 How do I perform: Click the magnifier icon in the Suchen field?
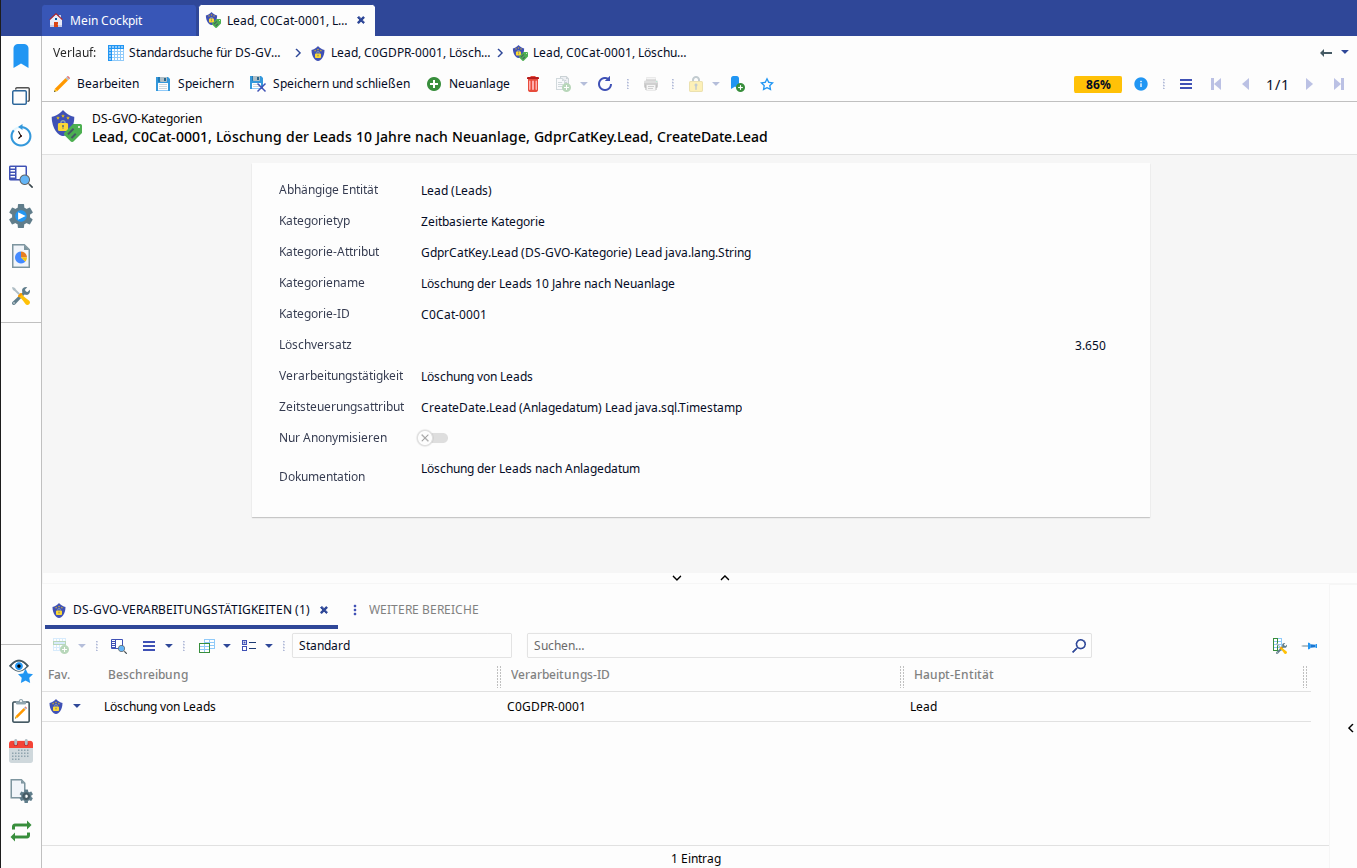click(1078, 646)
